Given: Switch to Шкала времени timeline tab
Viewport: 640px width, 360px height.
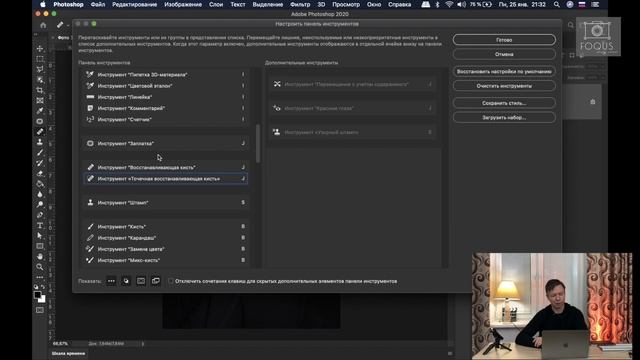Looking at the screenshot, I should coord(69,353).
